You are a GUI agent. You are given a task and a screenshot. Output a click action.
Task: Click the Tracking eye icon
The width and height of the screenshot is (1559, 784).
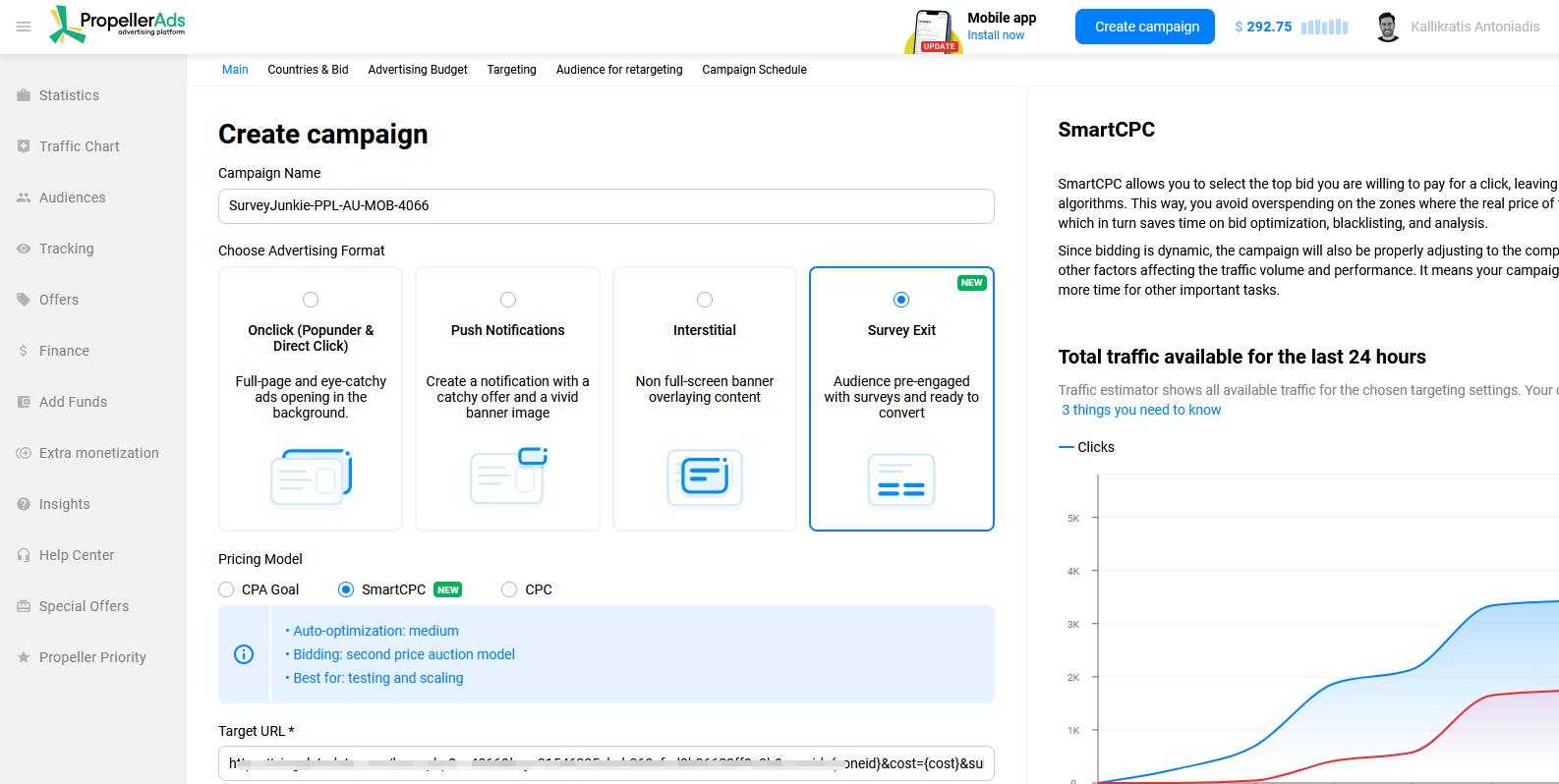coord(24,249)
